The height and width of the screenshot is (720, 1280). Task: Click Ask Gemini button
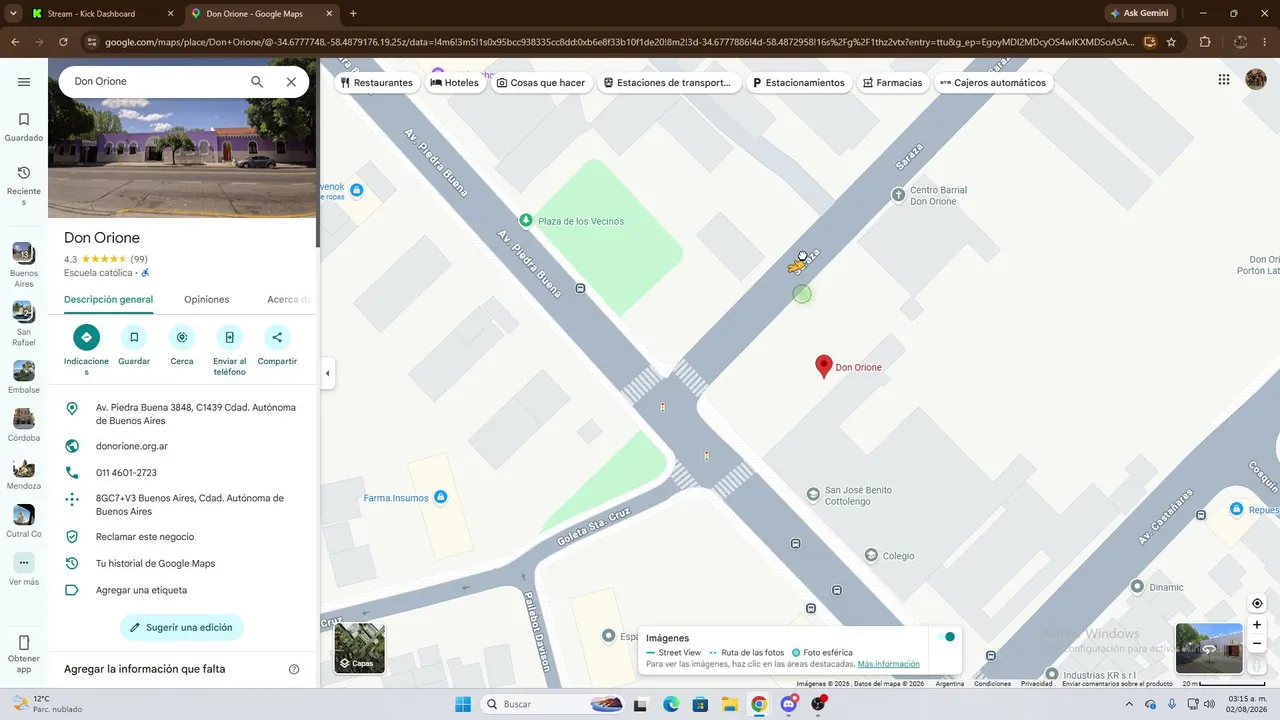point(1138,14)
